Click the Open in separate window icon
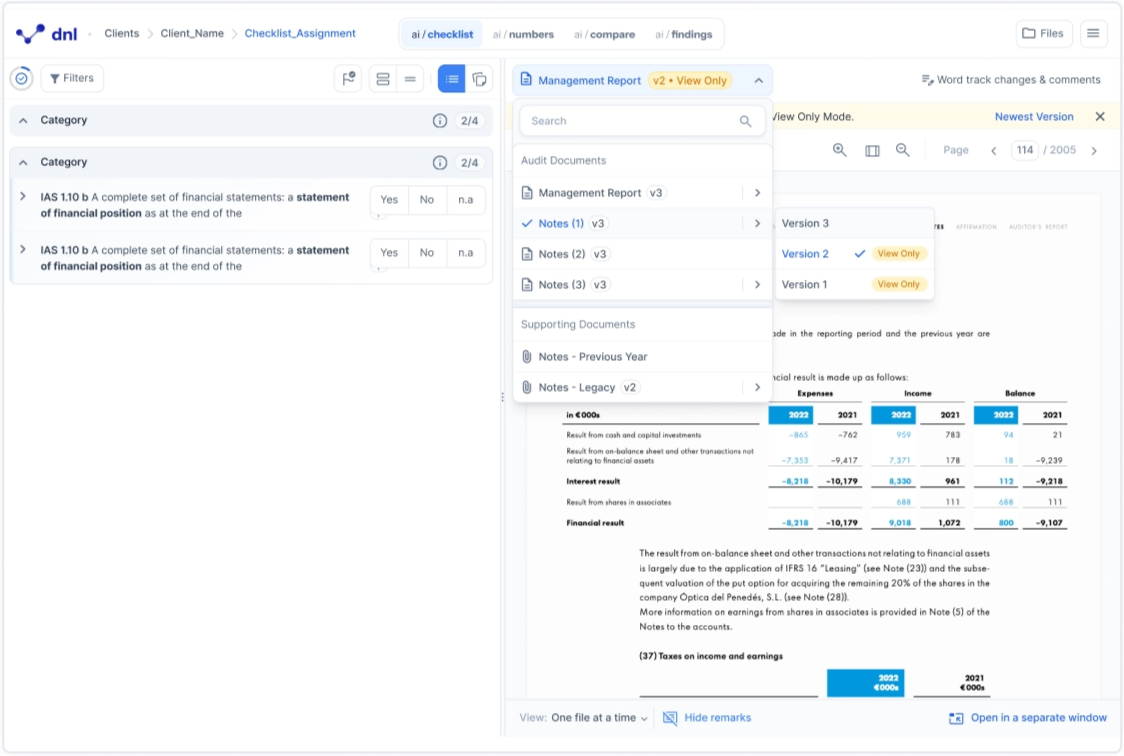The image size is (1124, 756). tap(956, 718)
